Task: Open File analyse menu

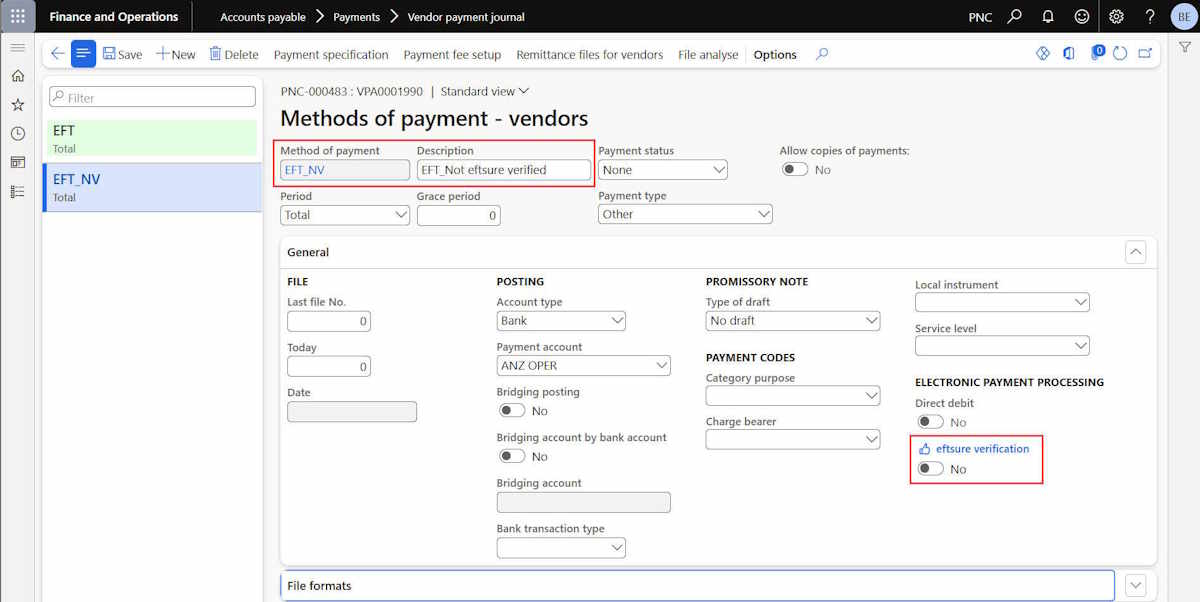Action: [x=708, y=55]
